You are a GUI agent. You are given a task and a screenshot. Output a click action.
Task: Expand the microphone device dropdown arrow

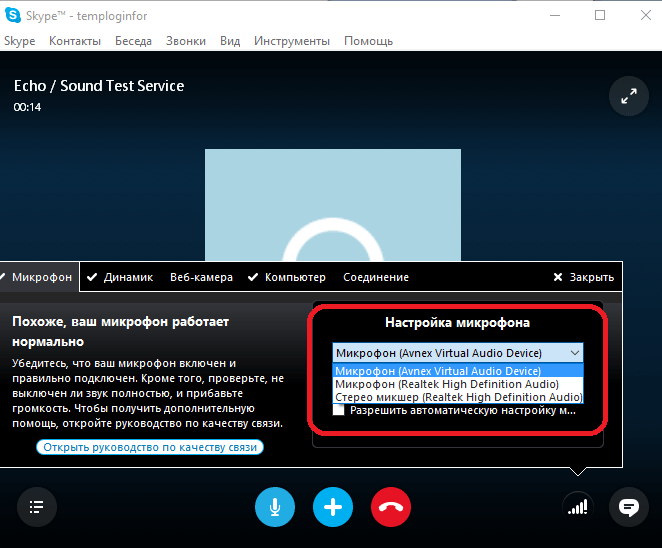coord(575,353)
